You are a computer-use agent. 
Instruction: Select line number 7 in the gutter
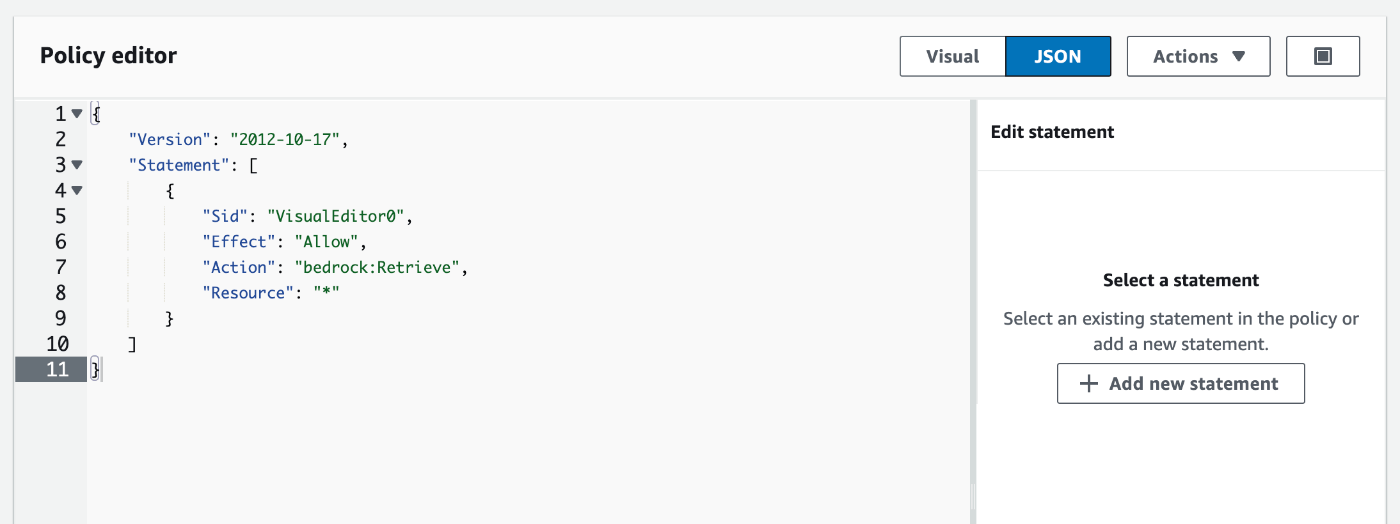click(61, 267)
